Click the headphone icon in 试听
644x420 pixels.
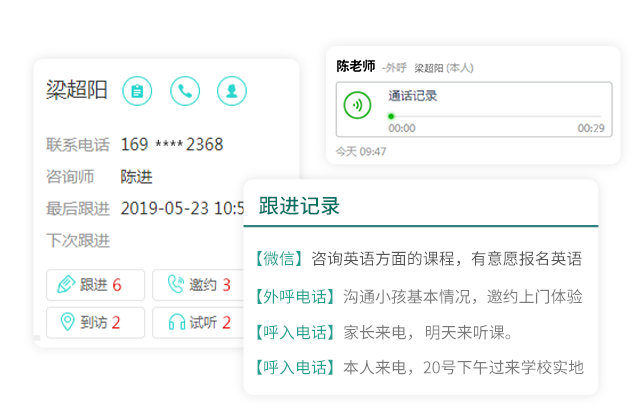pos(177,322)
